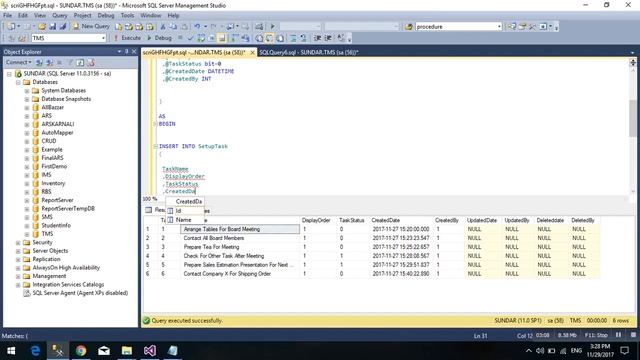Open the Tools menu

coord(127,16)
